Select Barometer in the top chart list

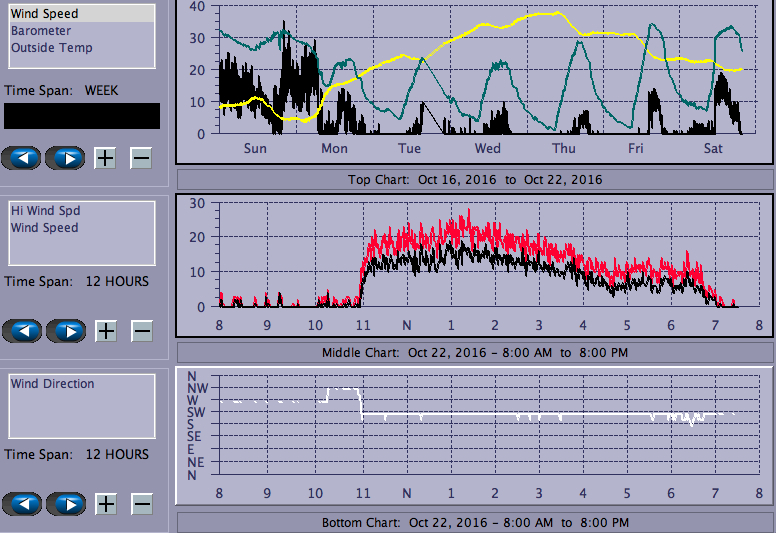tap(41, 31)
